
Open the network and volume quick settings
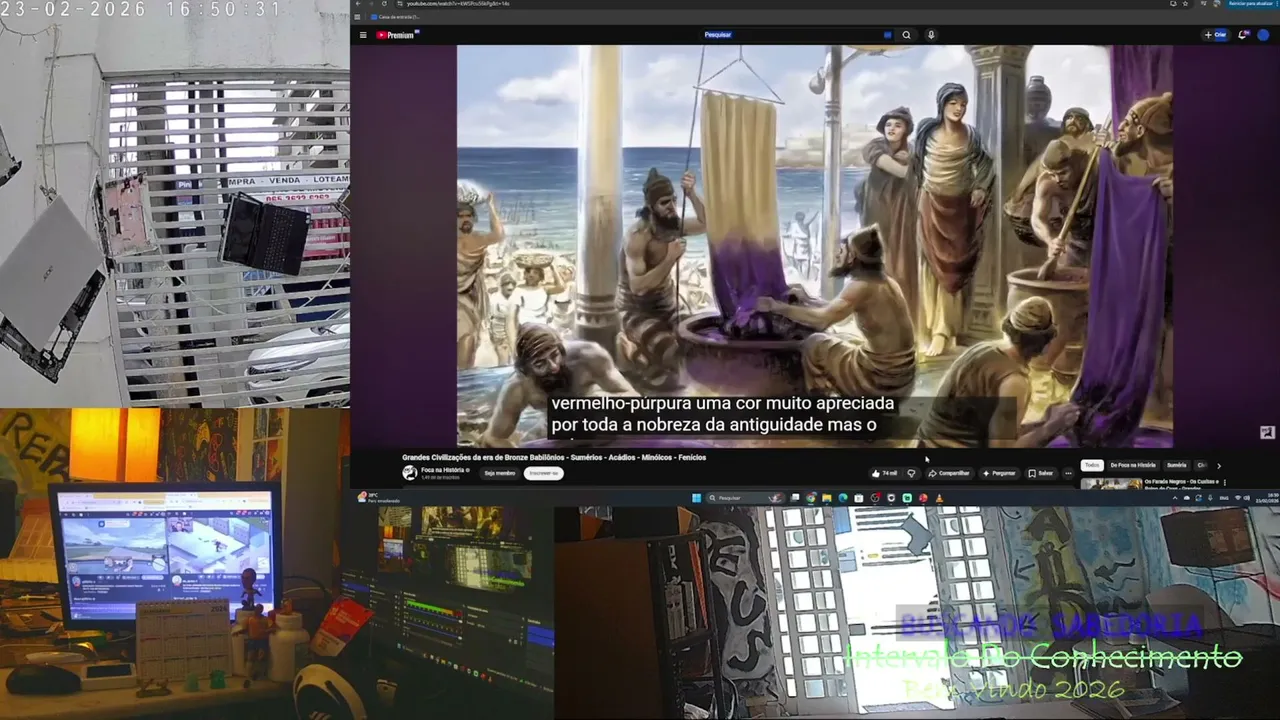point(1241,498)
